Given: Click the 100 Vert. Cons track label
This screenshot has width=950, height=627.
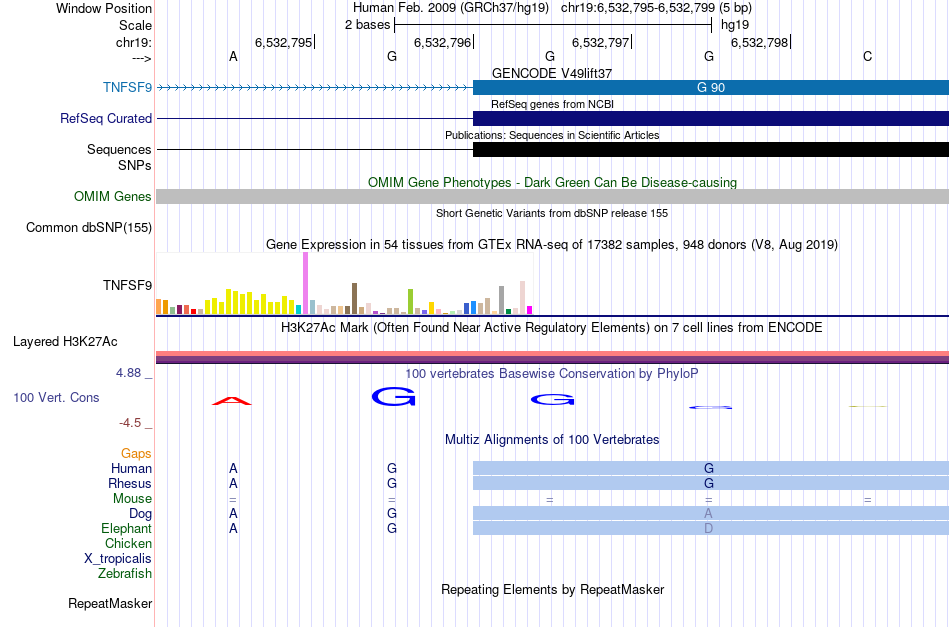Looking at the screenshot, I should (56, 397).
